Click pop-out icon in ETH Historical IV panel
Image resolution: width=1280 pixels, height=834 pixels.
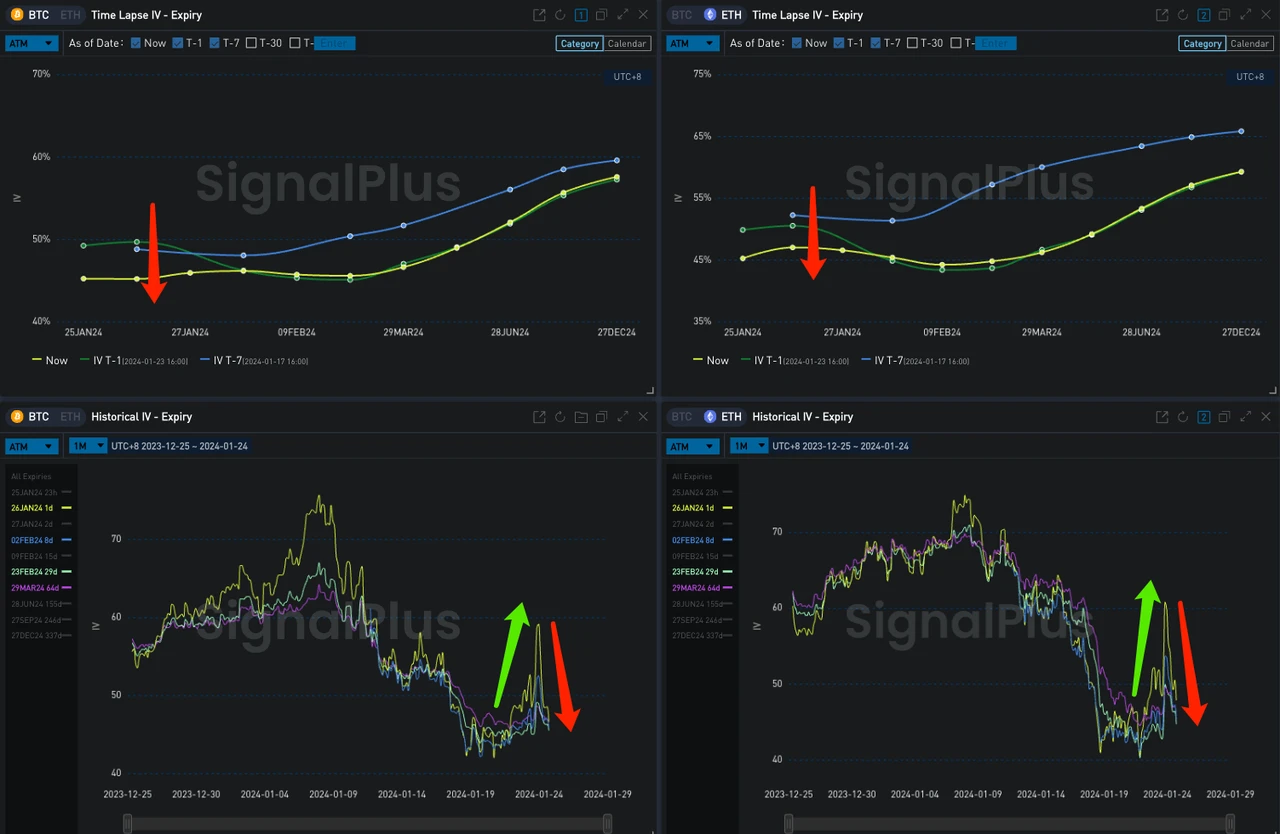pyautogui.click(x=1162, y=417)
